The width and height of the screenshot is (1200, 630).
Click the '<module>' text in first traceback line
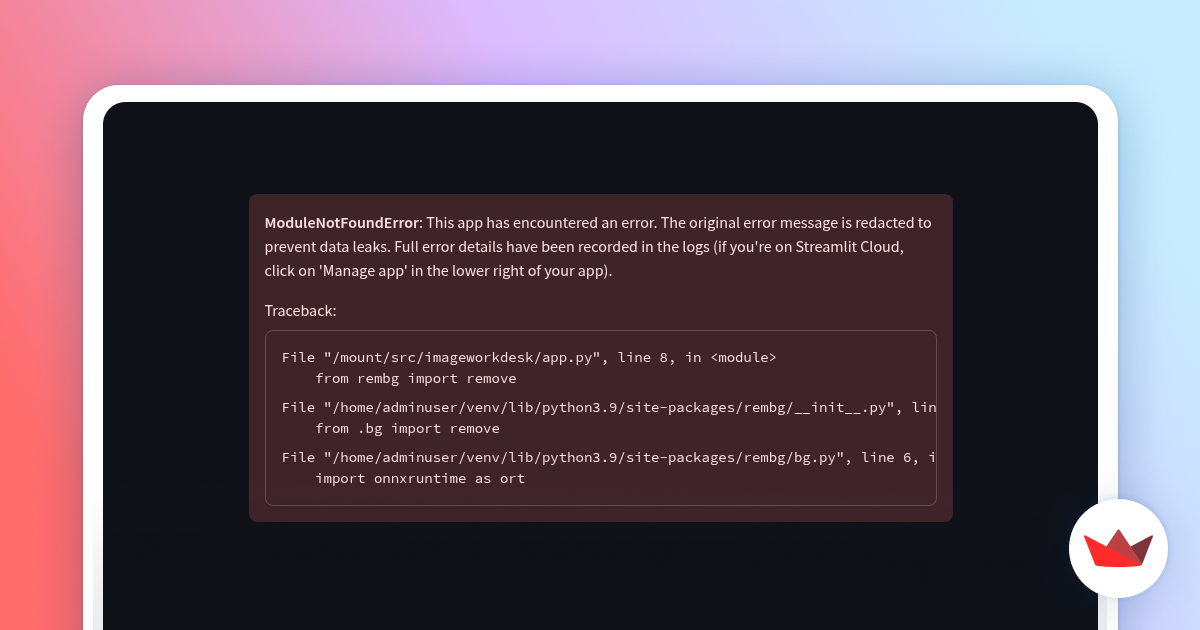(743, 357)
